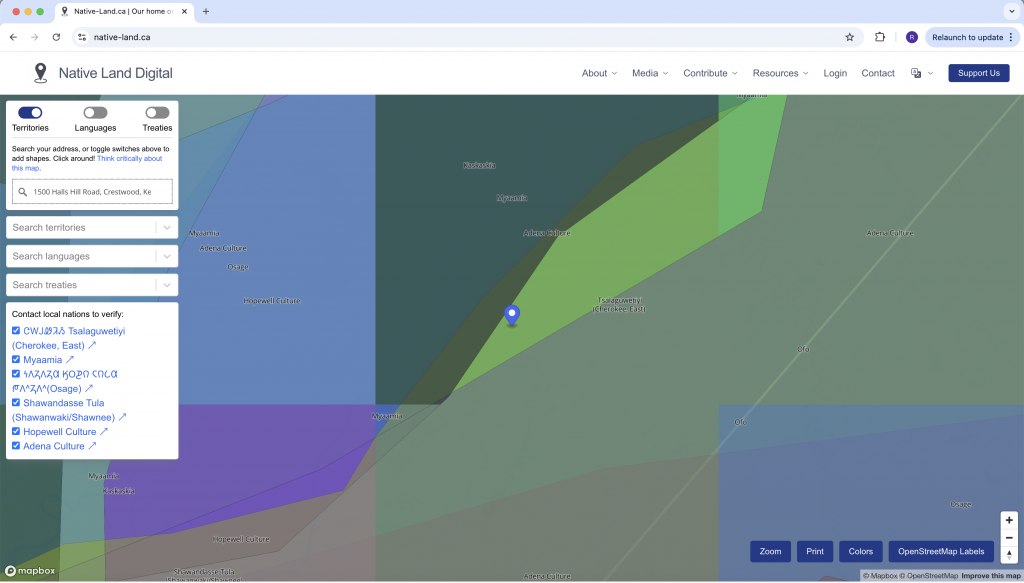Open the Tsalaguwetiyi external link arrow

[x=92, y=345]
